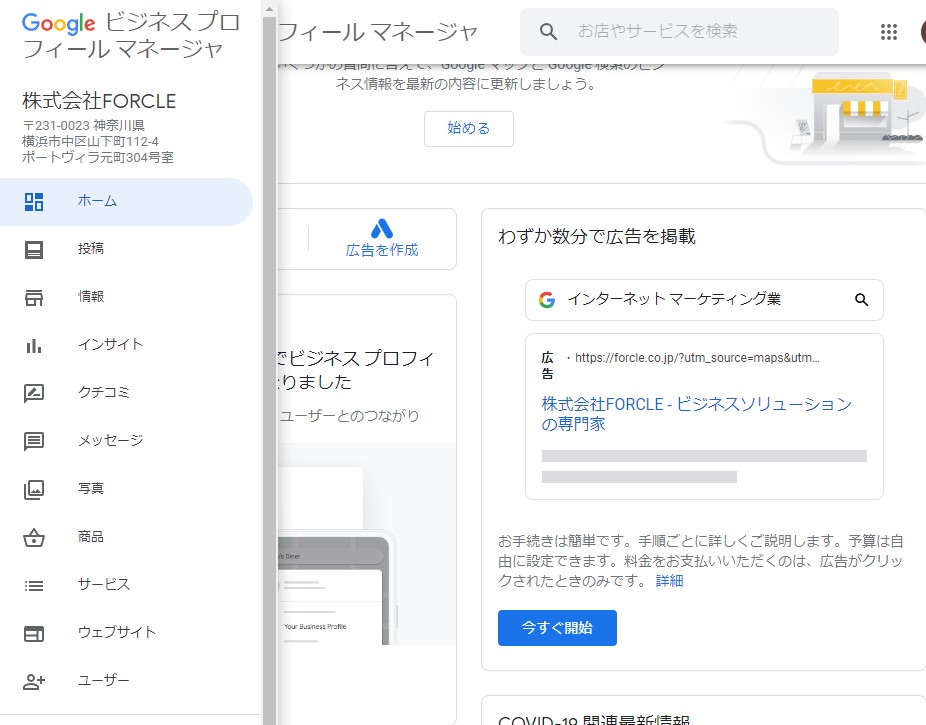
Task: Click the 投稿 posts icon in sidebar
Action: click(34, 250)
